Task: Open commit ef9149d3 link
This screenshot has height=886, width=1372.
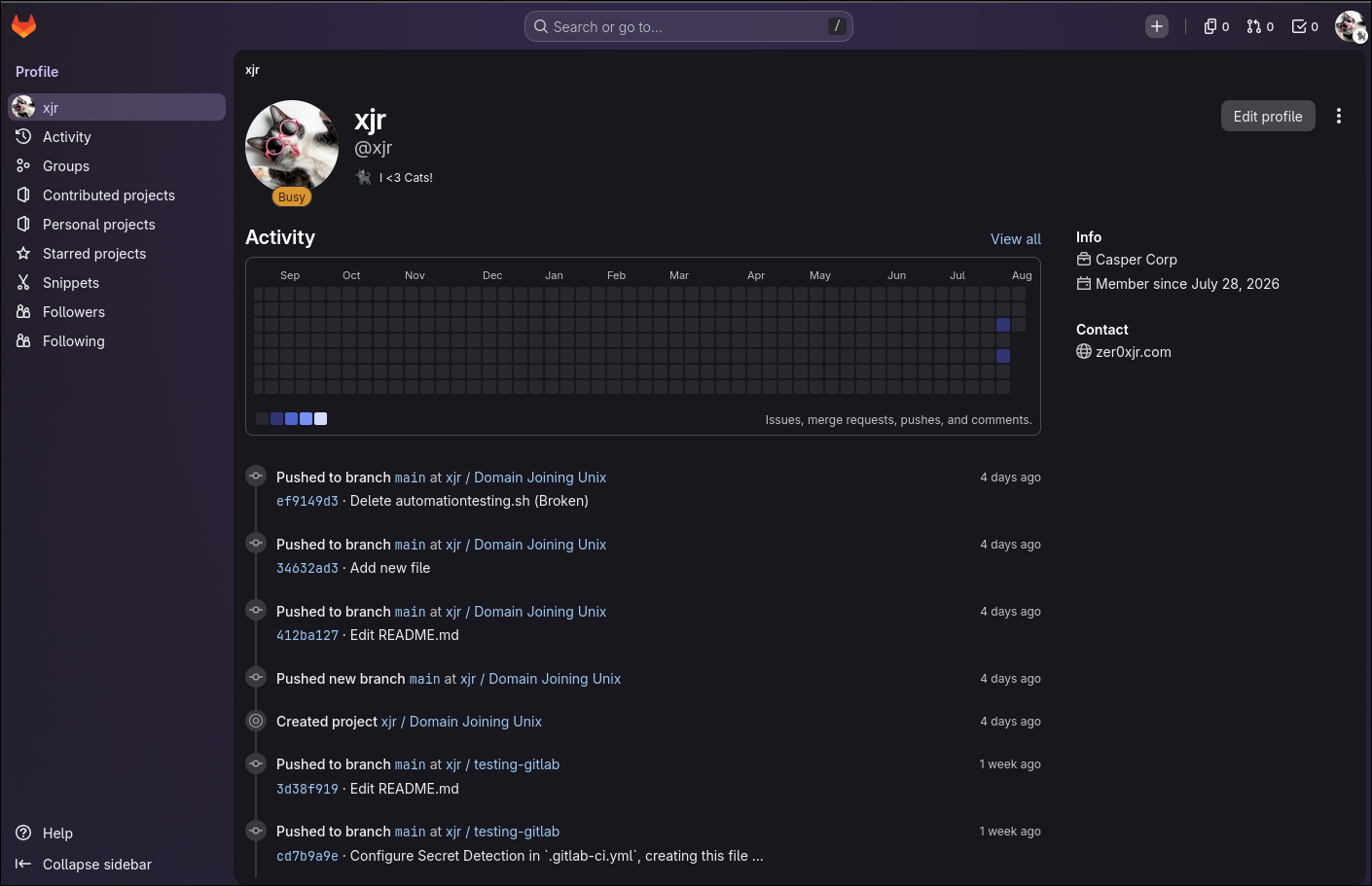Action: (x=307, y=501)
